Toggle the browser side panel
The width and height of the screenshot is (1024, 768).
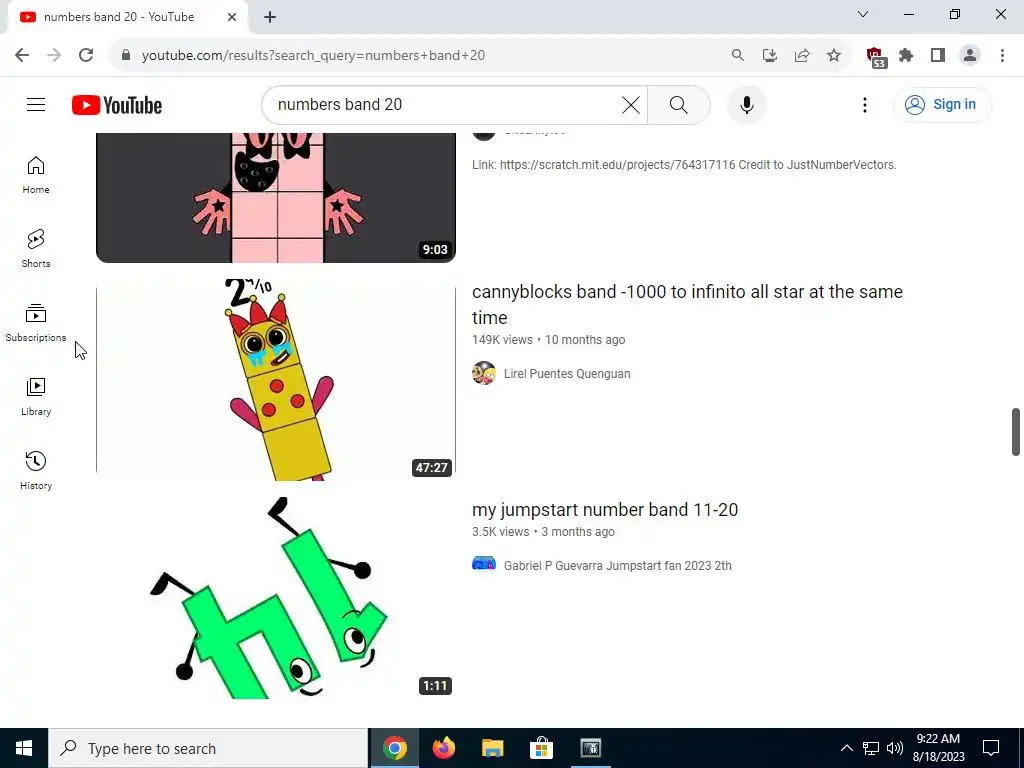click(938, 56)
